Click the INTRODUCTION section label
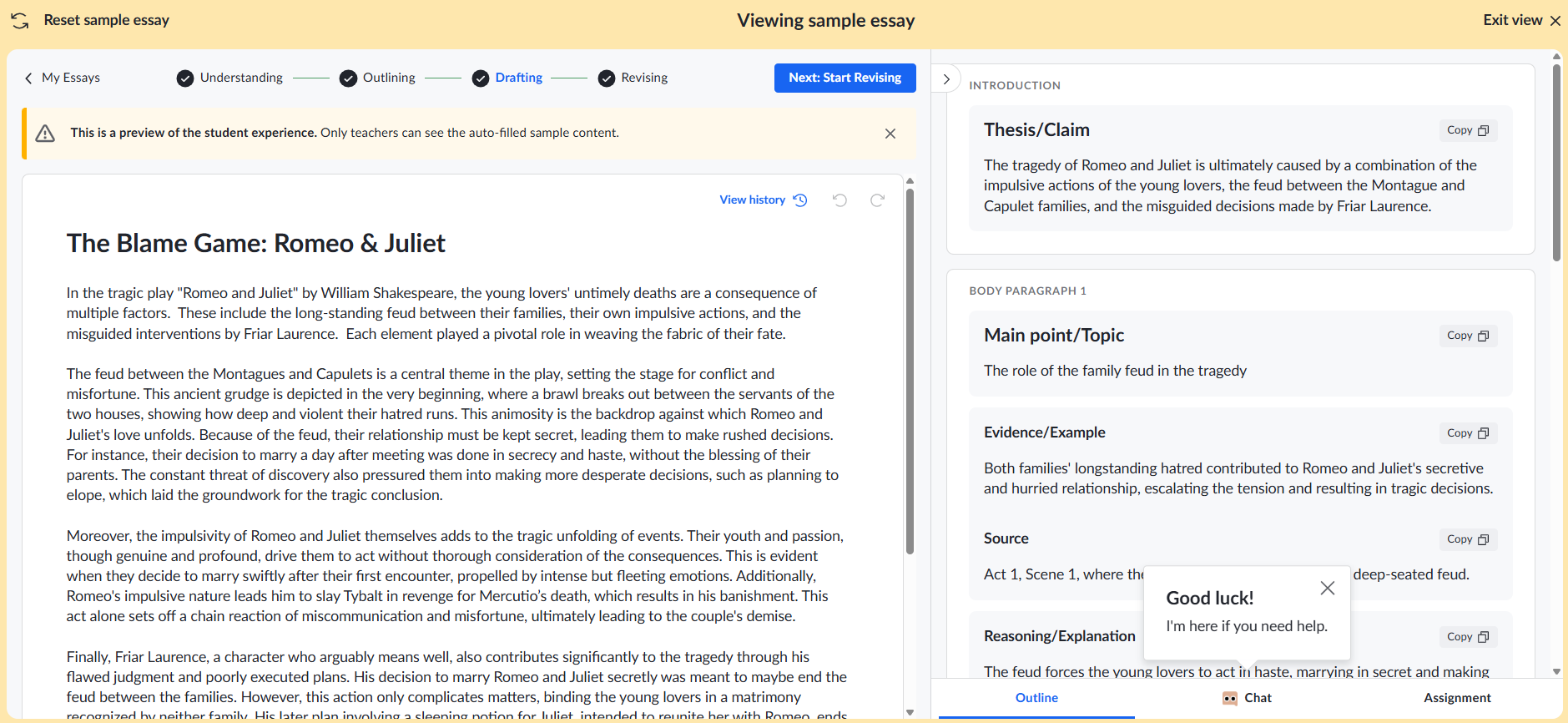 1015,85
